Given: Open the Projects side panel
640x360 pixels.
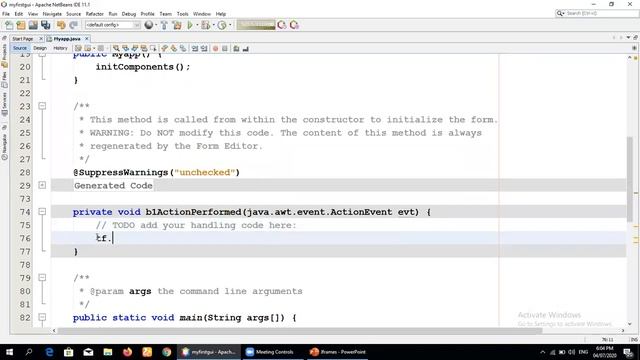Looking at the screenshot, I should tap(4, 55).
